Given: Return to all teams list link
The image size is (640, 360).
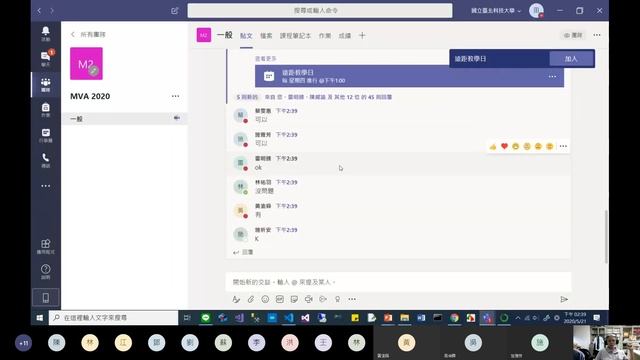Looking at the screenshot, I should tap(88, 34).
